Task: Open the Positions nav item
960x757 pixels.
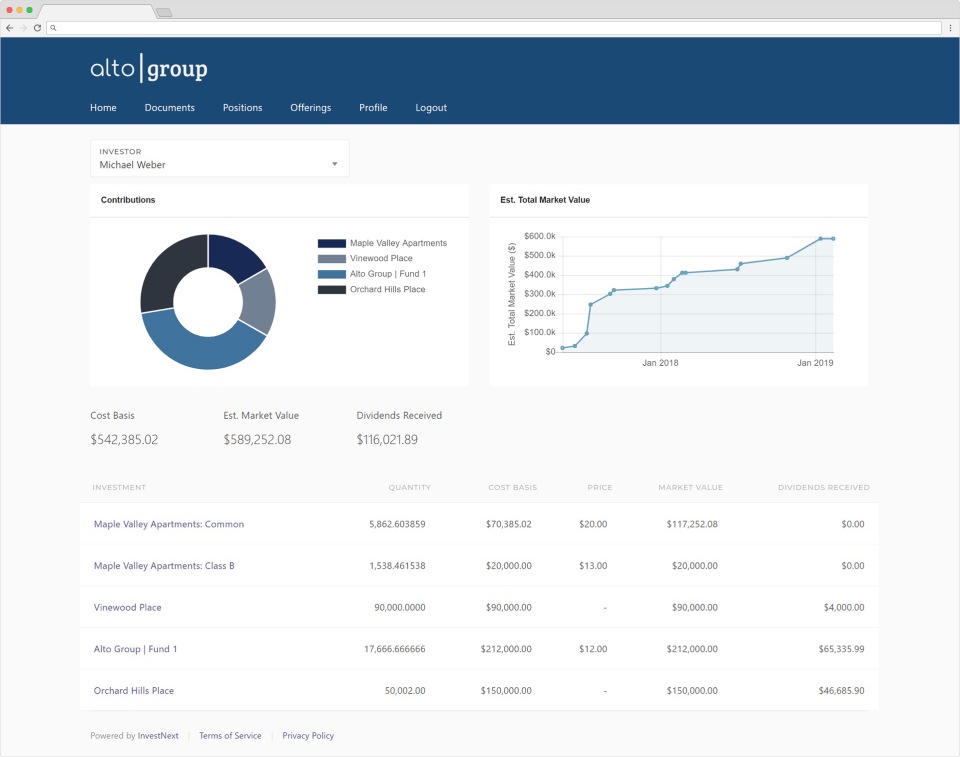Action: pyautogui.click(x=242, y=107)
